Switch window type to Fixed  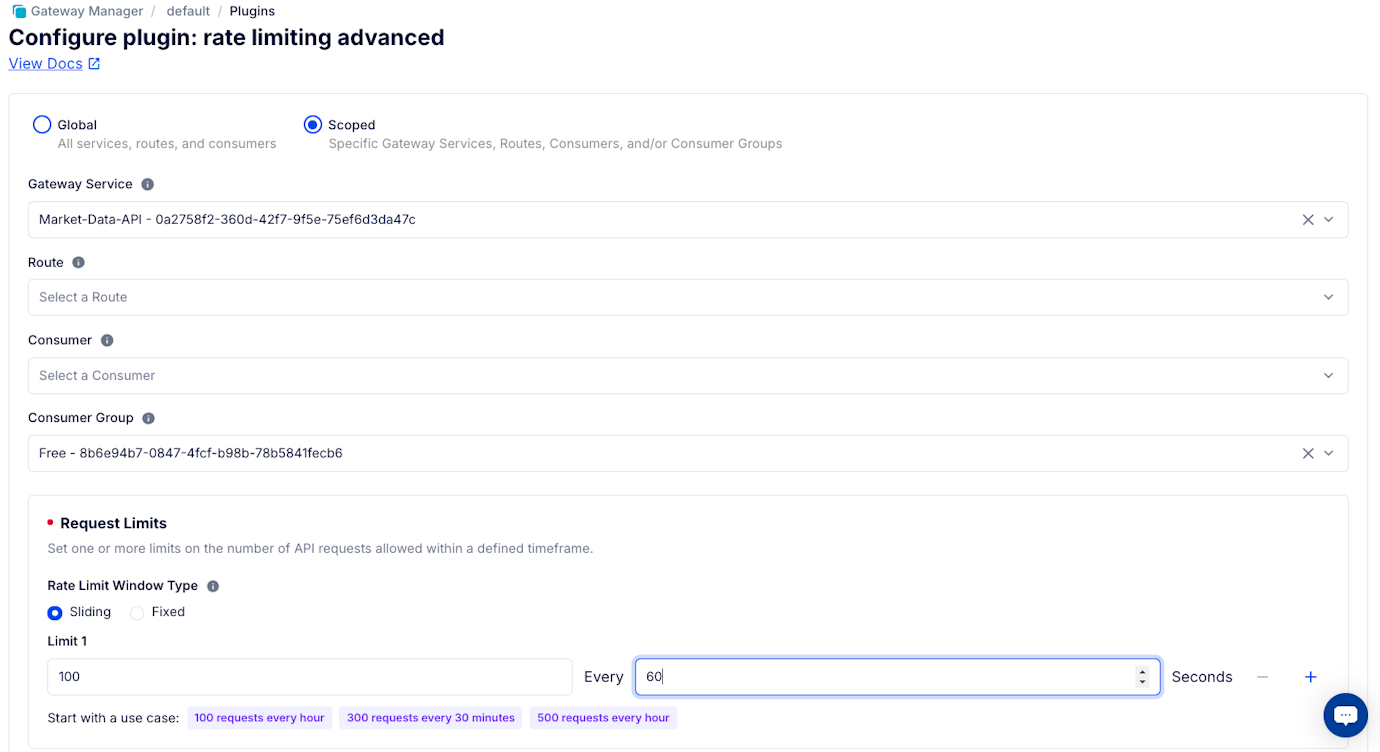[136, 612]
